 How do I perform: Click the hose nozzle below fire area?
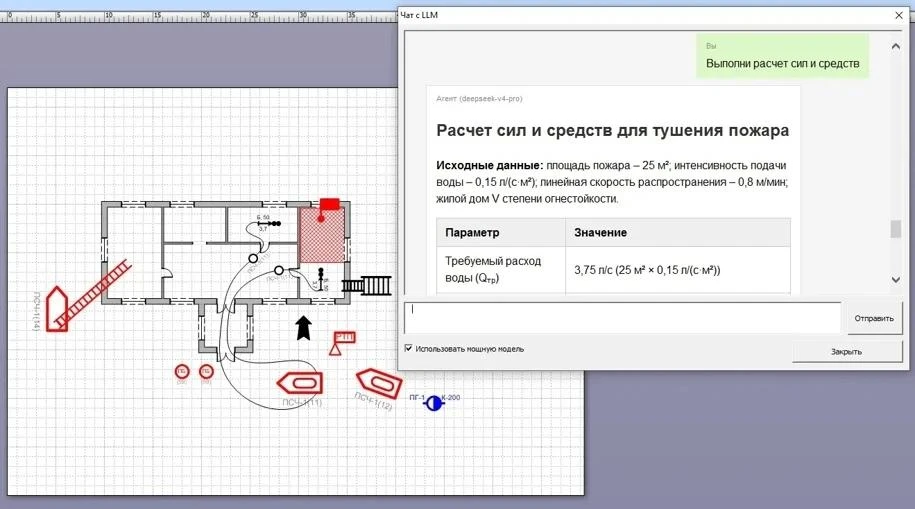tap(320, 279)
